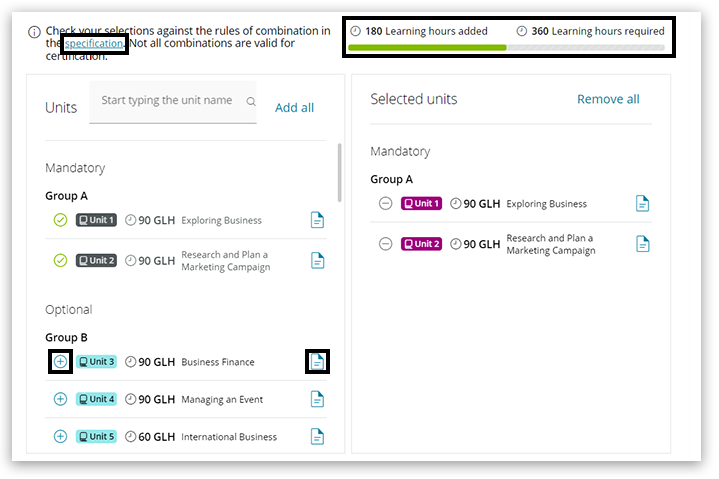Add Unit 3 Business Finance with plus icon
Viewport: 719px width, 479px height.
click(60, 362)
